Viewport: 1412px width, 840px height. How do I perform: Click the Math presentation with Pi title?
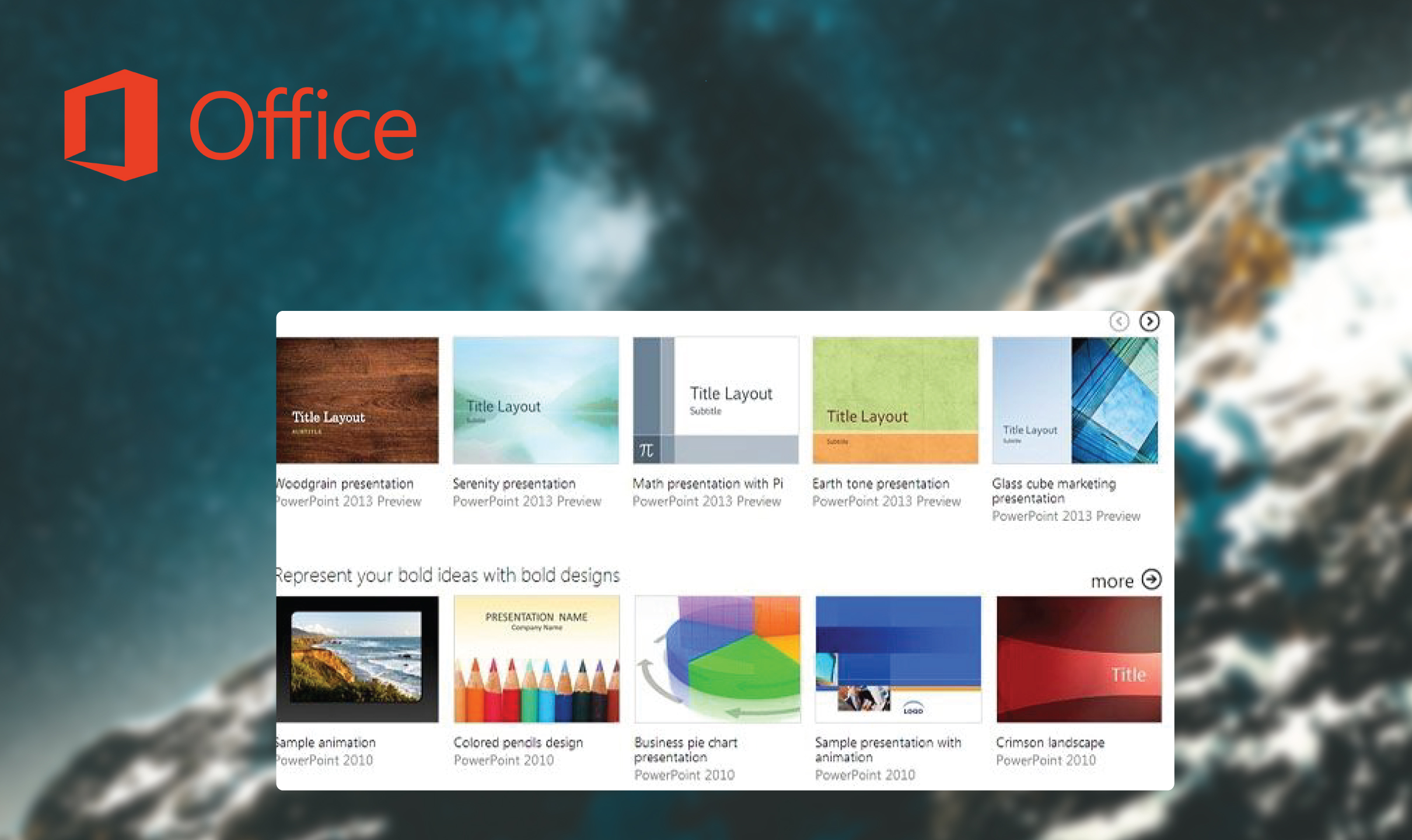point(708,484)
